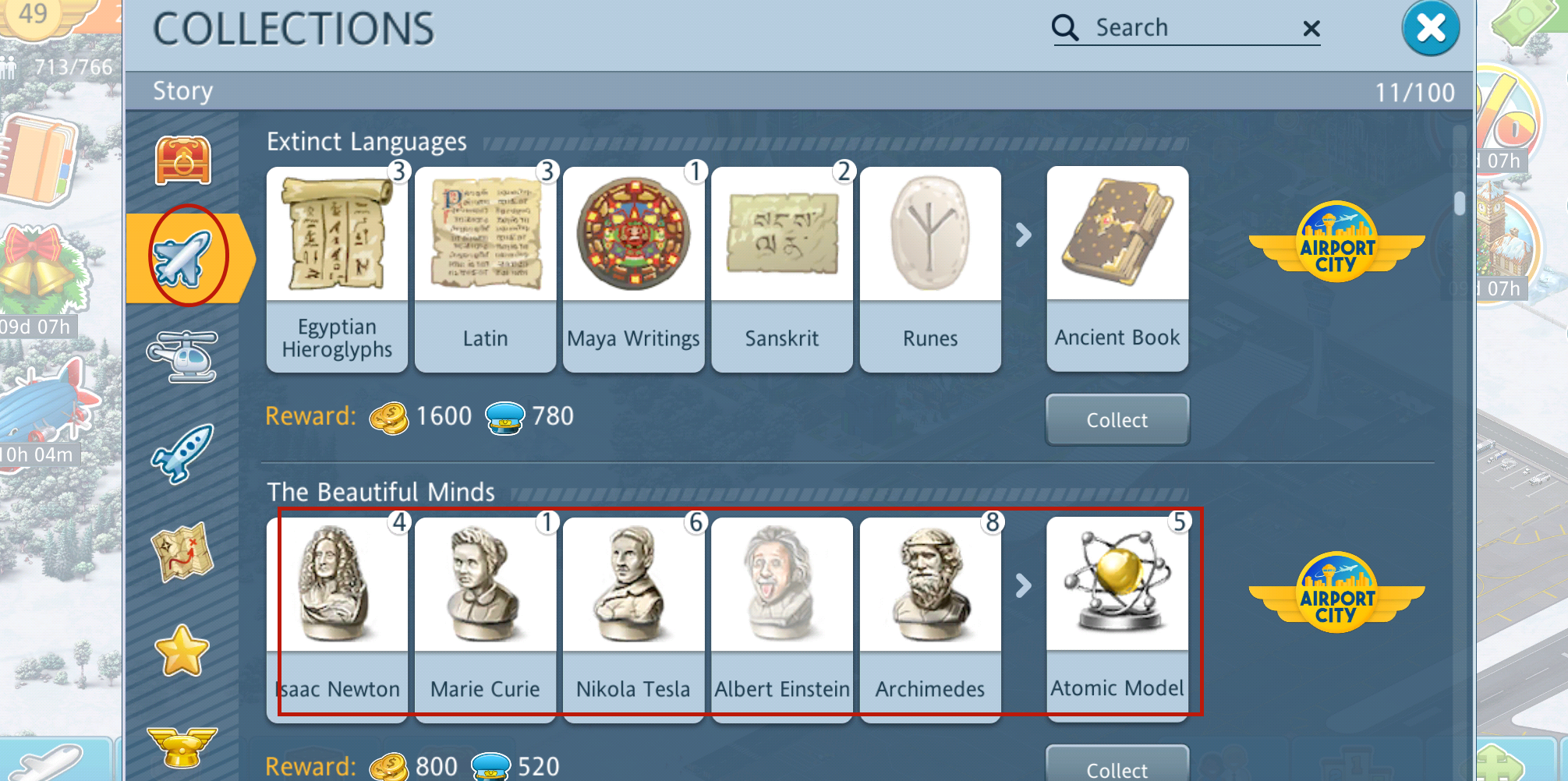Select the Albert Einstein bust item
The width and height of the screenshot is (1568, 781).
[x=782, y=620]
